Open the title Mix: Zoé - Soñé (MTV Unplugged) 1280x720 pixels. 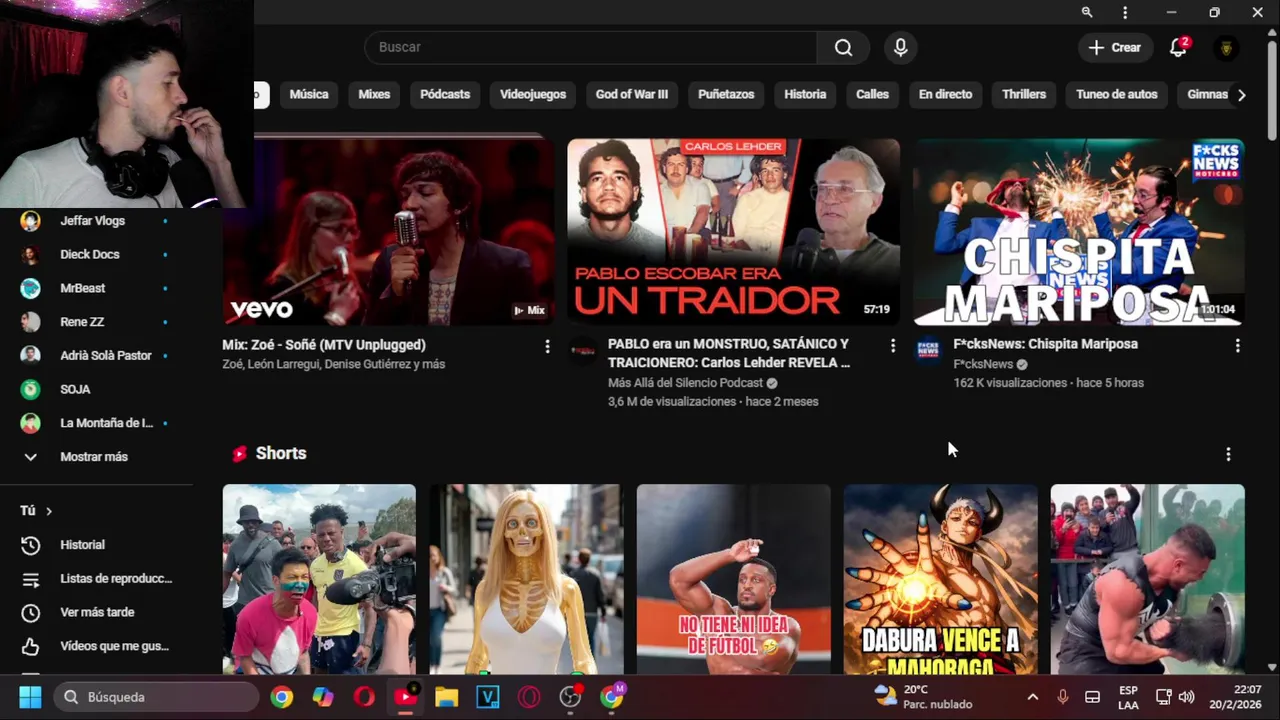[324, 345]
